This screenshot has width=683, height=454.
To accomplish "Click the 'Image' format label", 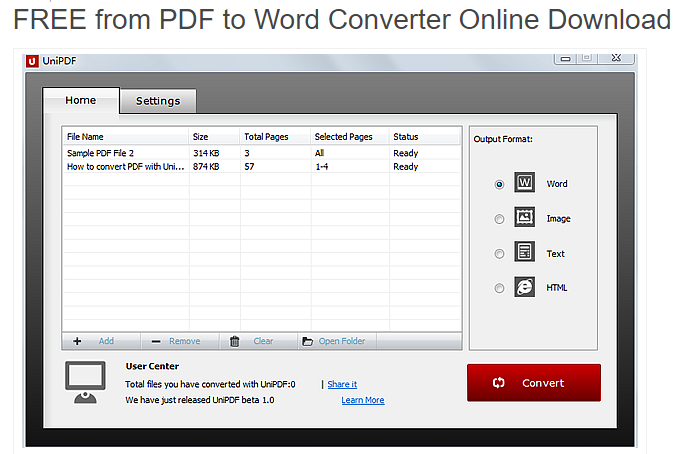I will [558, 219].
